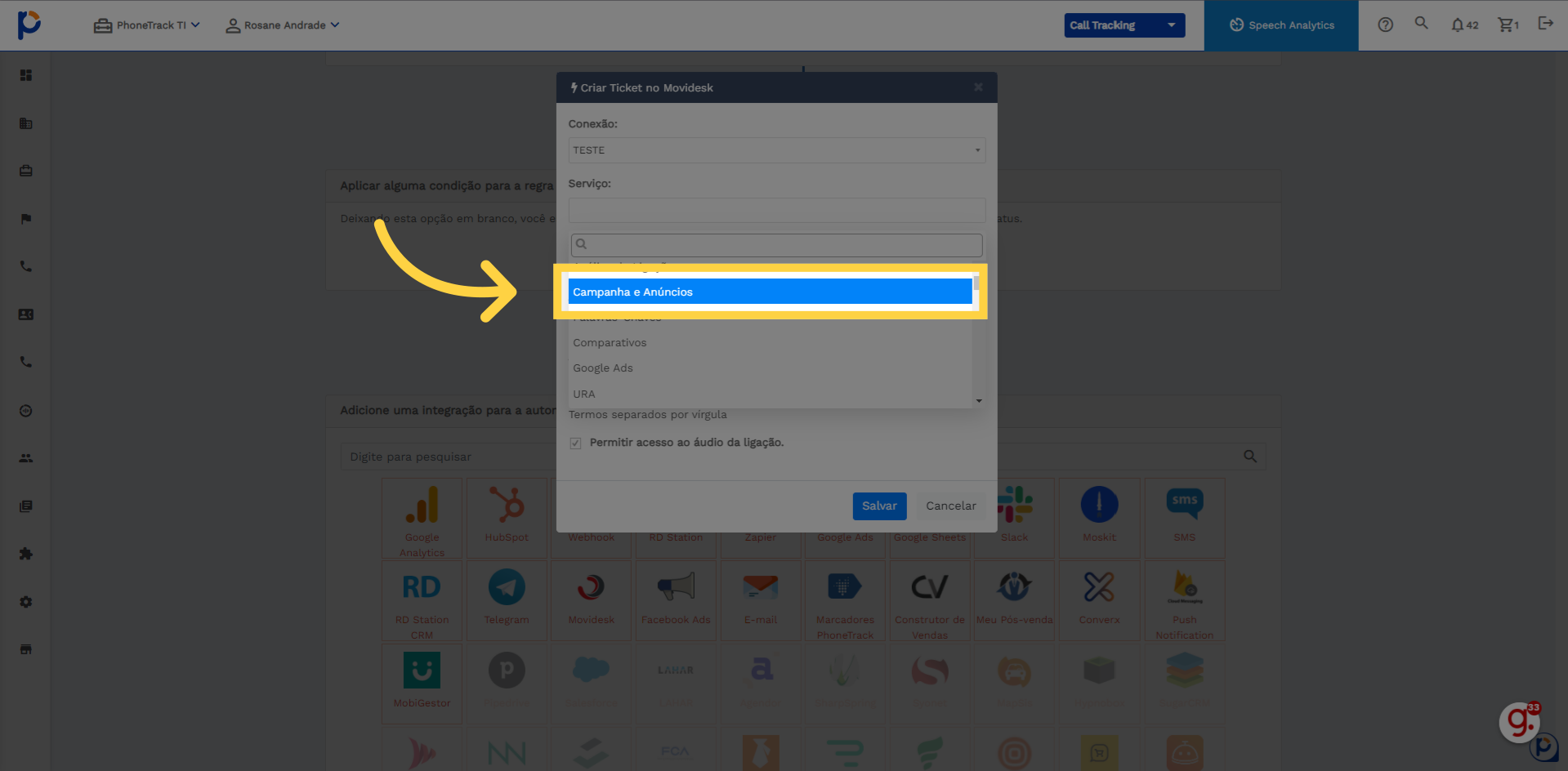Open the store icon in sidebar
Viewport: 1568px width, 771px height.
click(26, 649)
